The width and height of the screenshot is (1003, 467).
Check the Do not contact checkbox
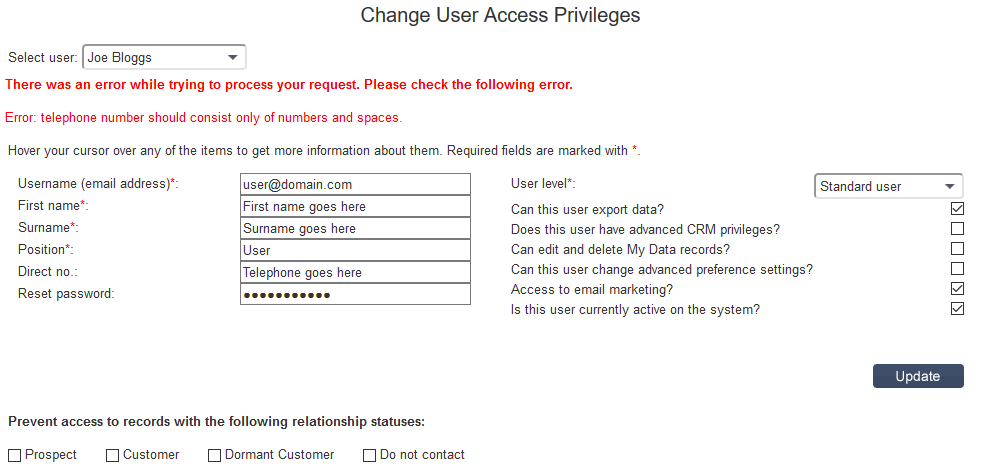coord(370,455)
